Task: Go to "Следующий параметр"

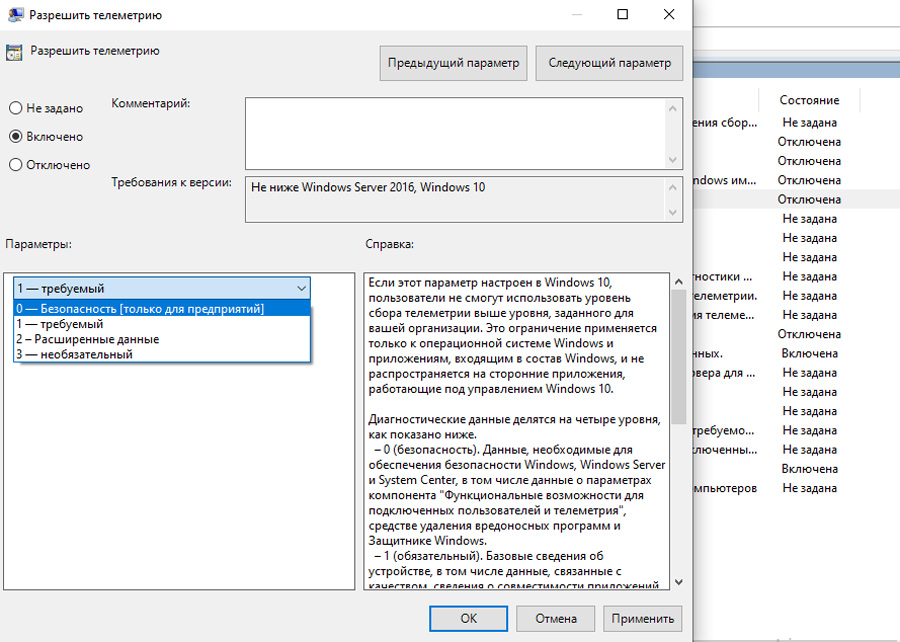Action: pyautogui.click(x=610, y=63)
